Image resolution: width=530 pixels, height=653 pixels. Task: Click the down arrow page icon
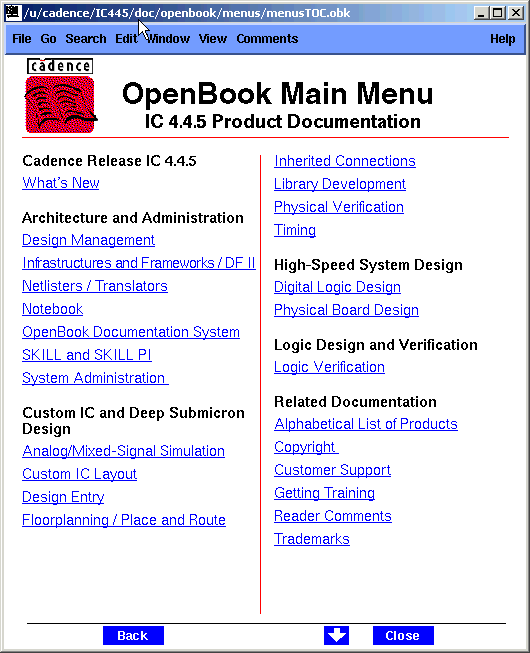click(x=336, y=636)
